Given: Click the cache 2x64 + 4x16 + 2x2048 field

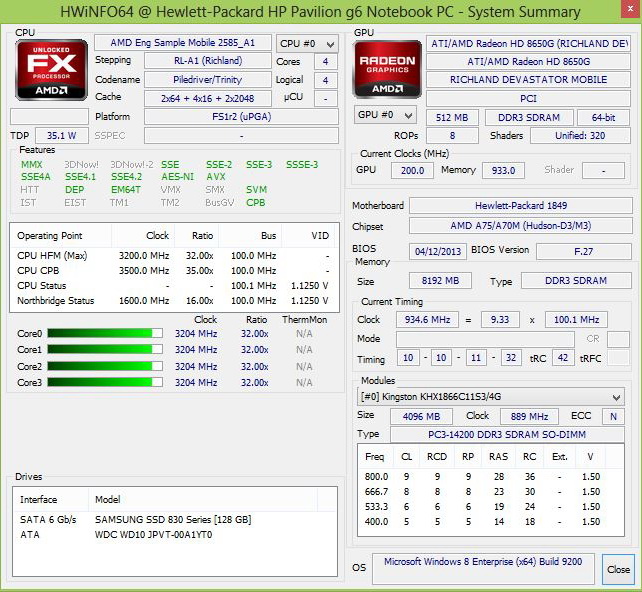Looking at the screenshot, I should 208,99.
